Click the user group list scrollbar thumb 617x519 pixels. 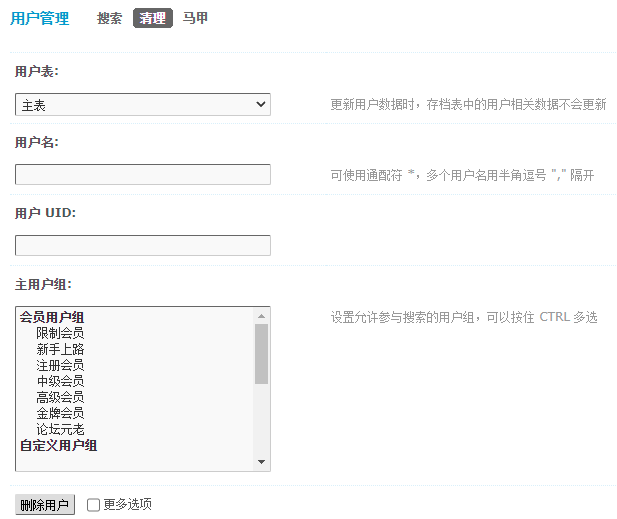(x=261, y=354)
